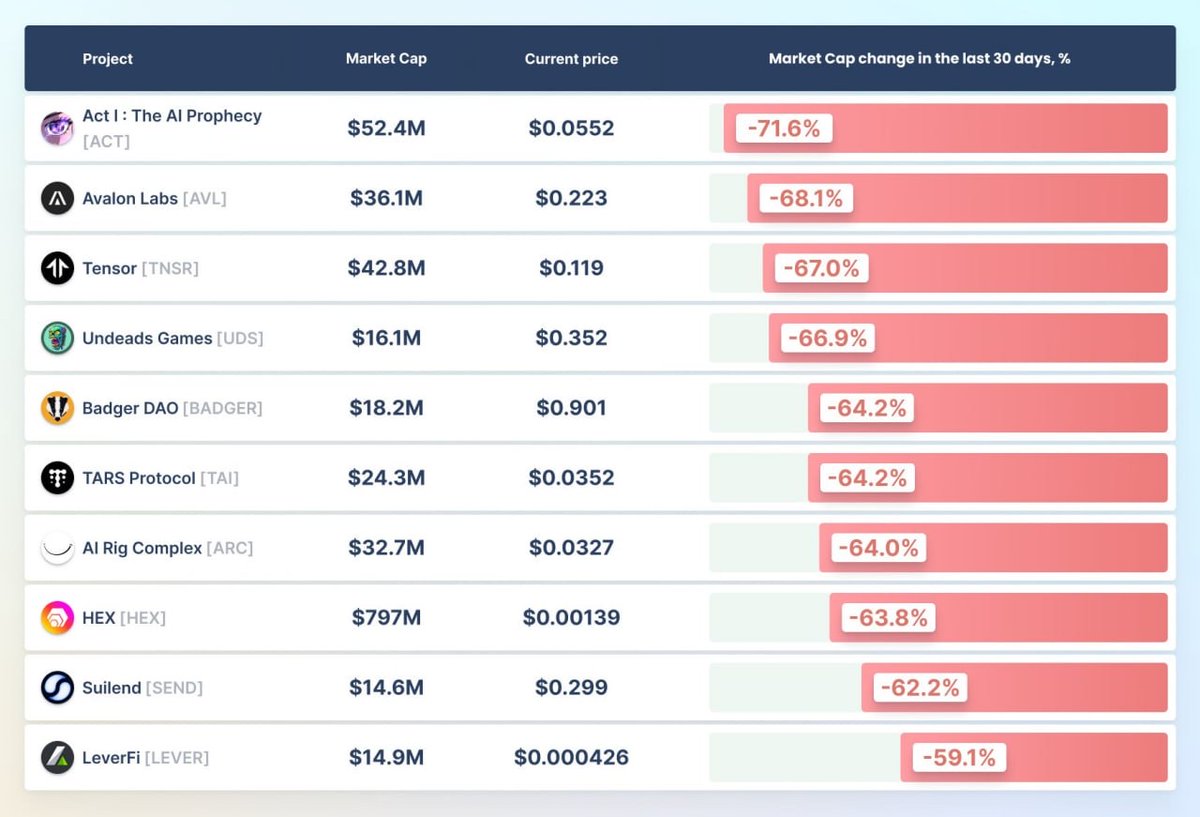Select the TARS Protocol project name
The width and height of the screenshot is (1200, 817).
point(139,478)
